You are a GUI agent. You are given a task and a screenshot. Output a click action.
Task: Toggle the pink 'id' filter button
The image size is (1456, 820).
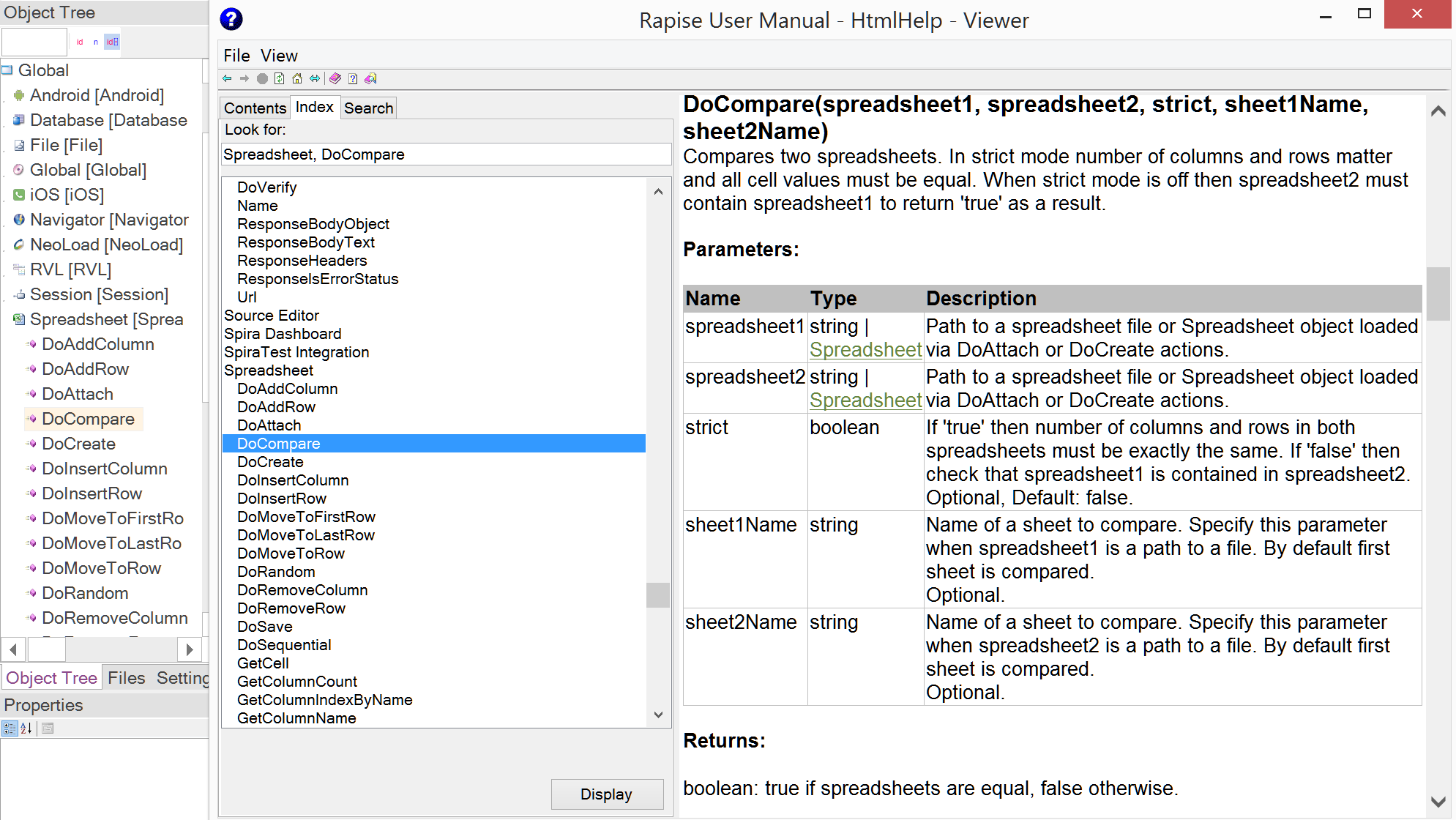[80, 42]
